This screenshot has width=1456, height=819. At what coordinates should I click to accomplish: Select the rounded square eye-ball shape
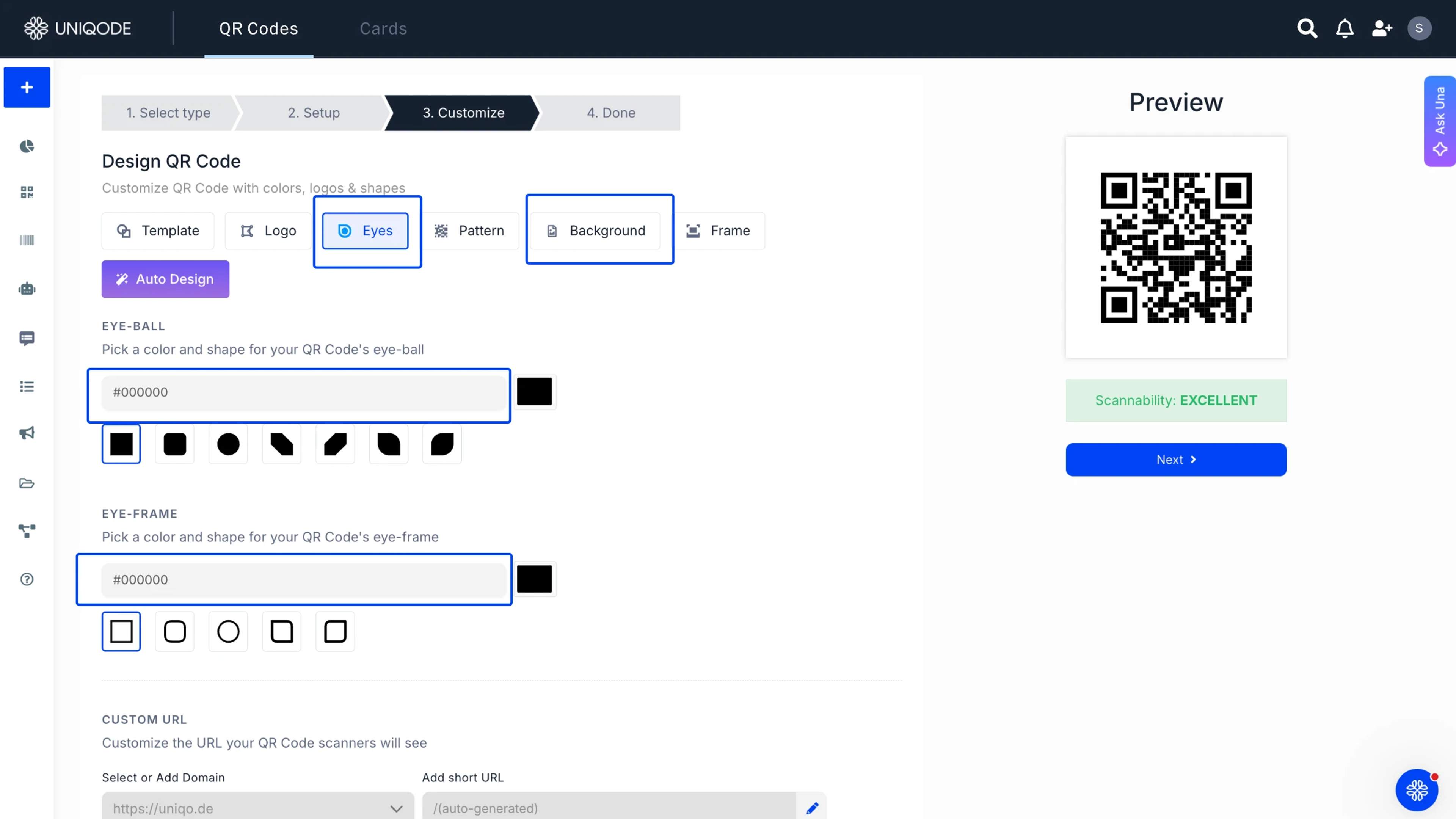175,444
